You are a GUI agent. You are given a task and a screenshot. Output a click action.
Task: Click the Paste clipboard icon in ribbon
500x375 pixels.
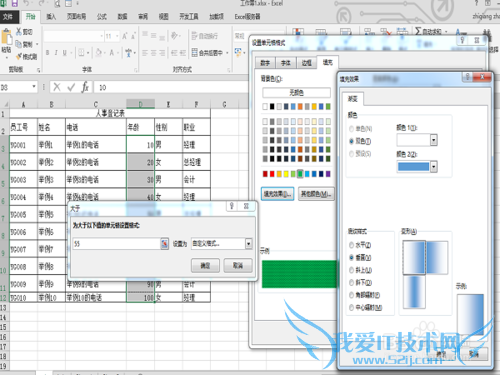[6, 37]
